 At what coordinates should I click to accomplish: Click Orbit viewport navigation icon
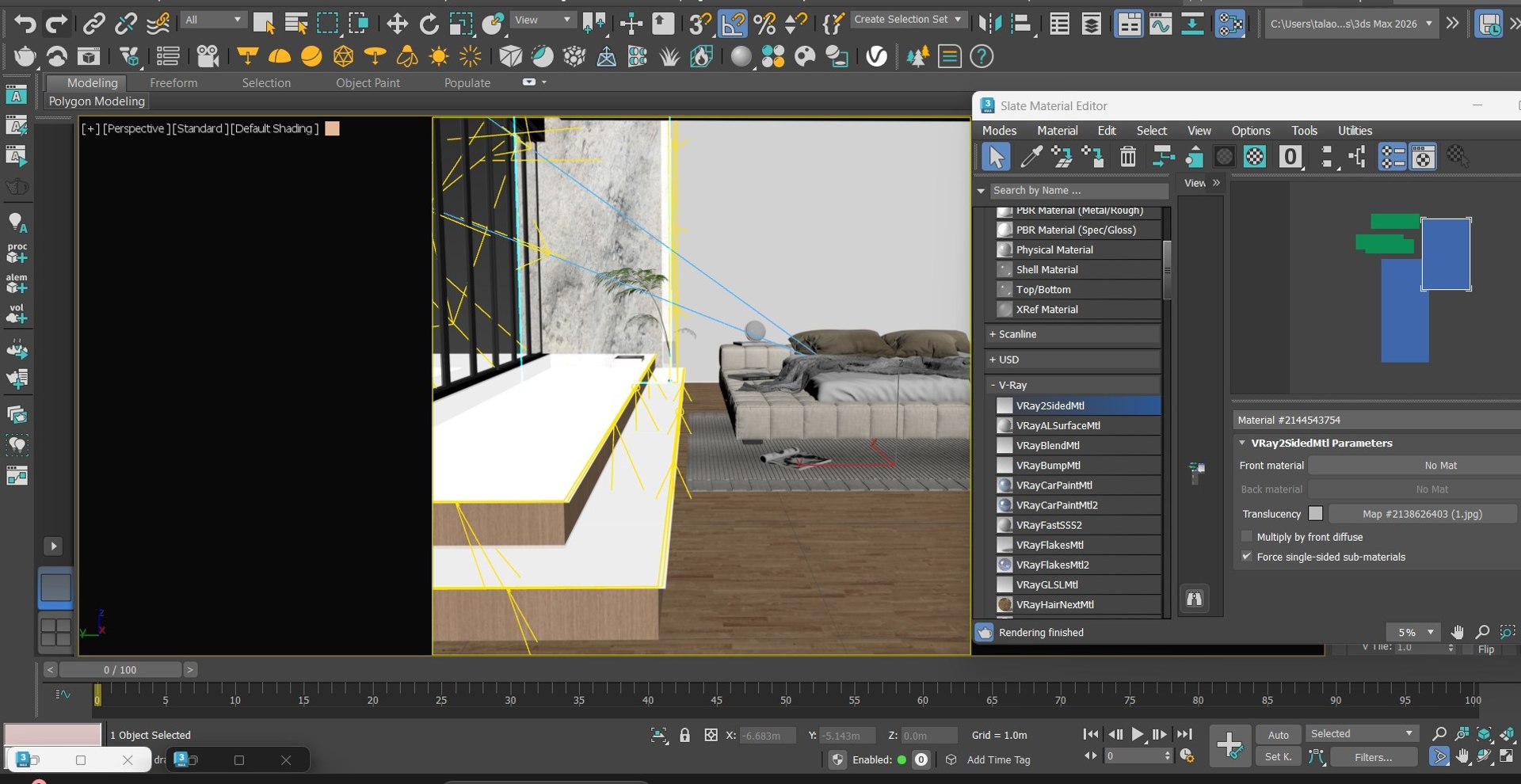(1485, 756)
